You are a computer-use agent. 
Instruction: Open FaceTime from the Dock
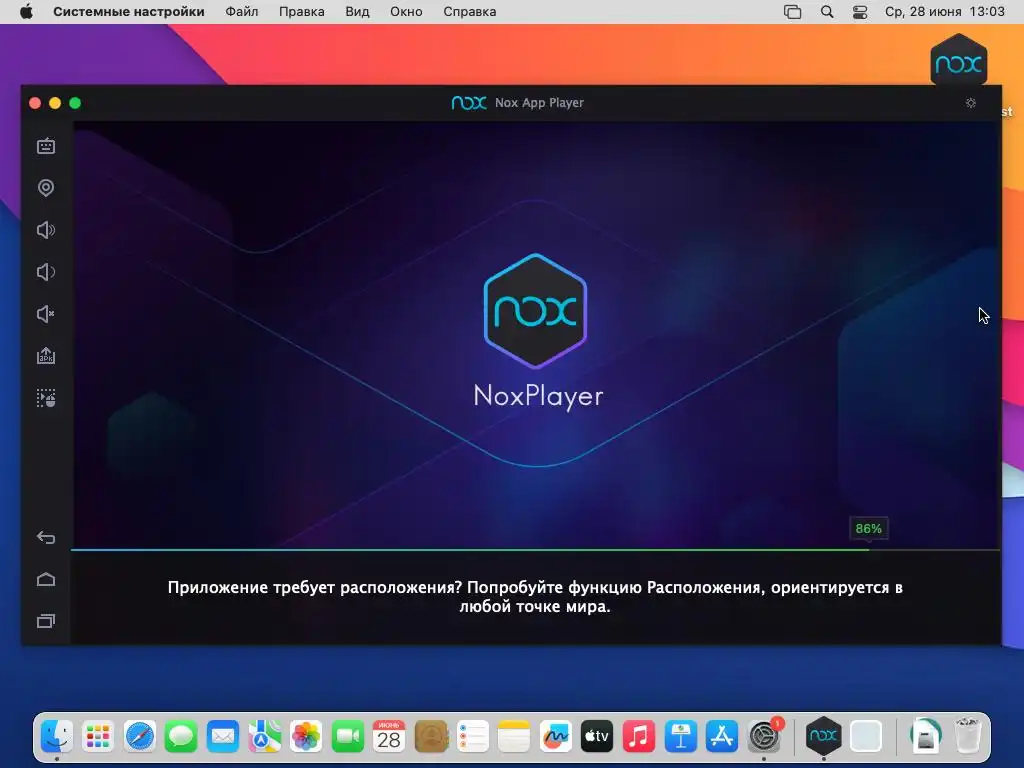(347, 737)
